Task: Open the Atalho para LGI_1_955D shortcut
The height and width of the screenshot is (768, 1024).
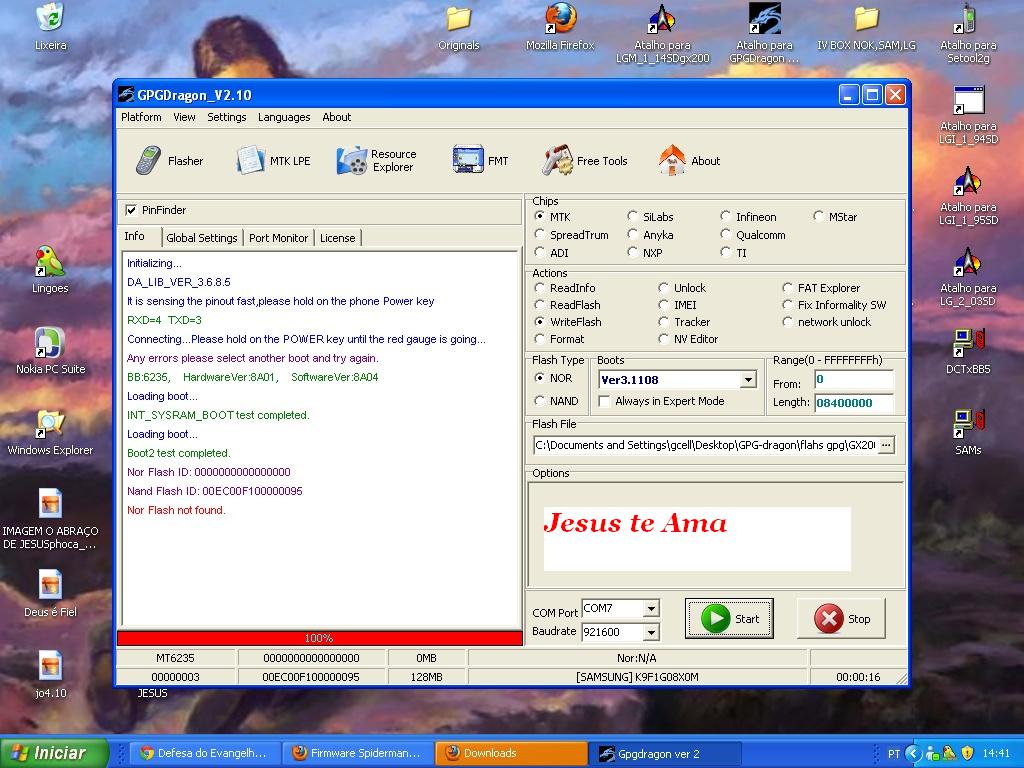Action: tap(968, 196)
